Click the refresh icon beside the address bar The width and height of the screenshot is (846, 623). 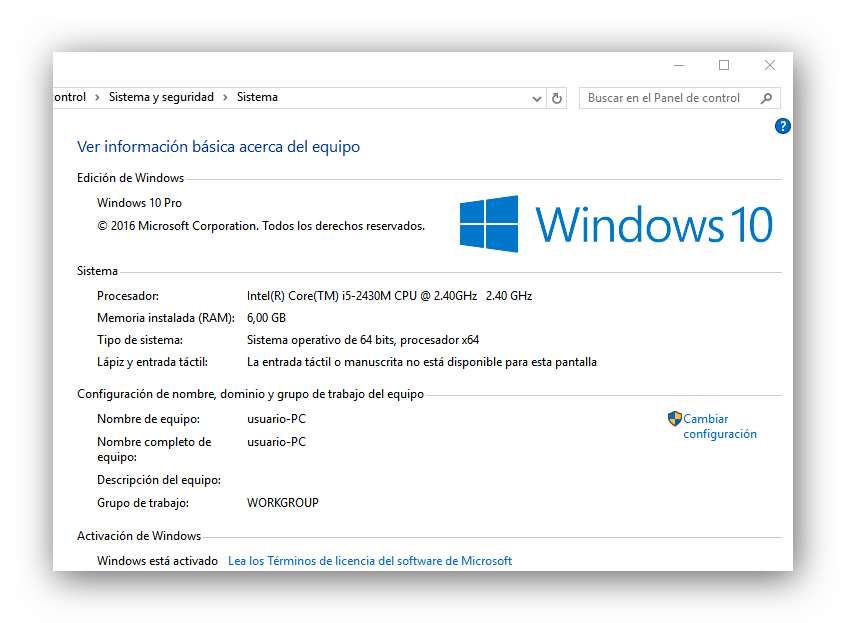[x=557, y=98]
